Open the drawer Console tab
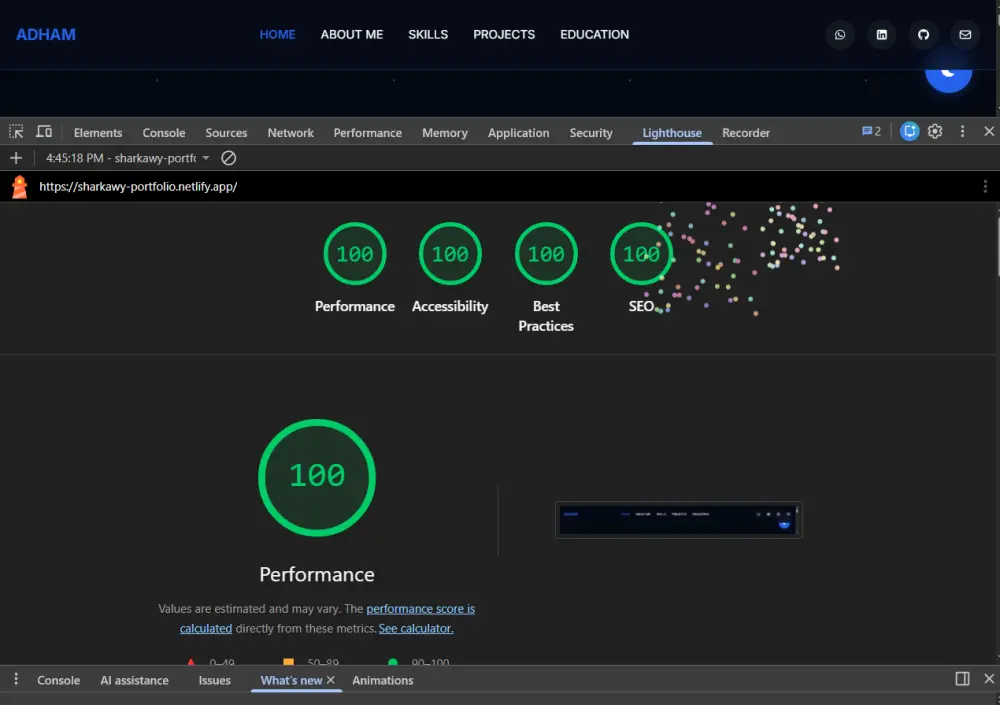The image size is (1000, 705). [59, 680]
